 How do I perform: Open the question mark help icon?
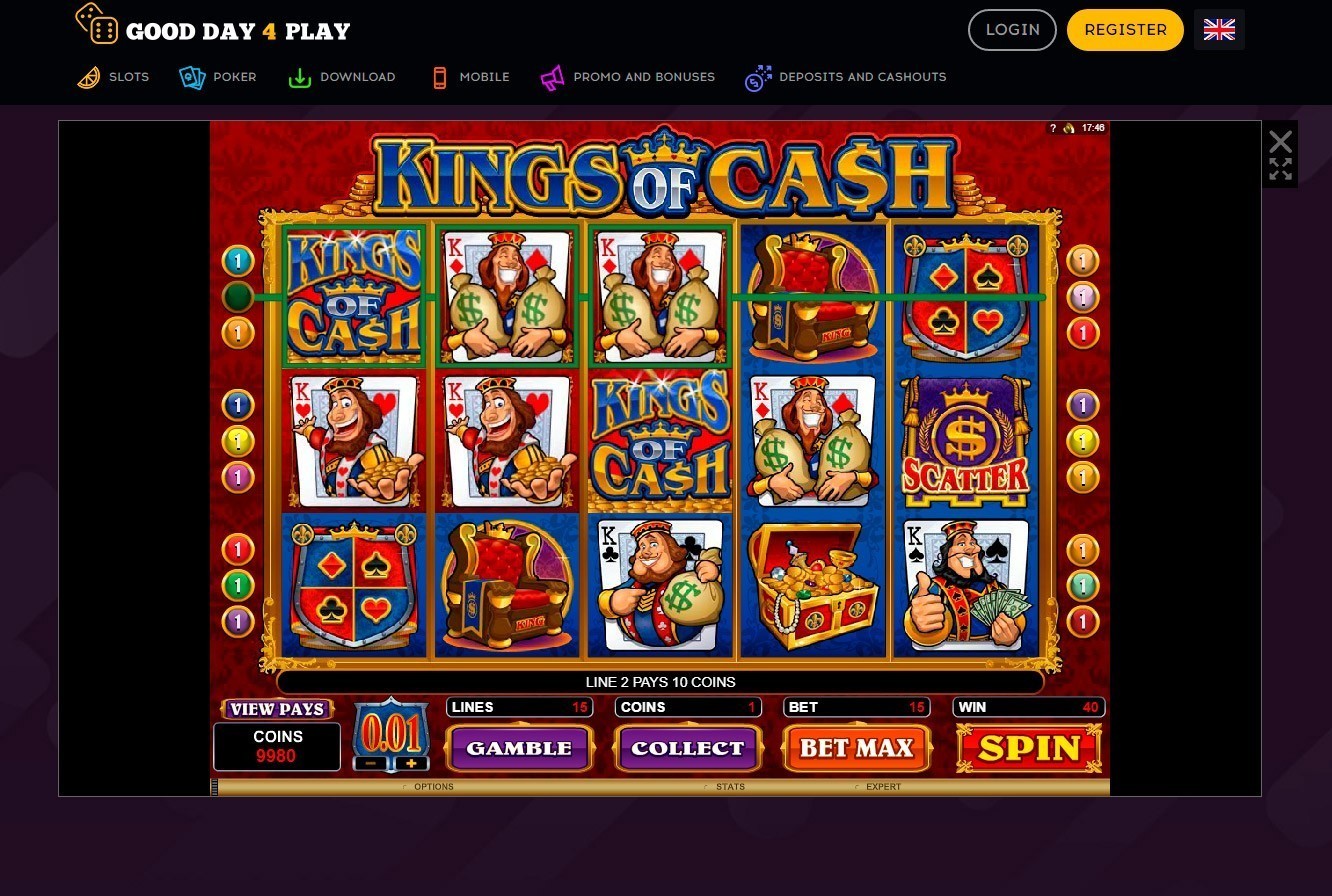1053,128
